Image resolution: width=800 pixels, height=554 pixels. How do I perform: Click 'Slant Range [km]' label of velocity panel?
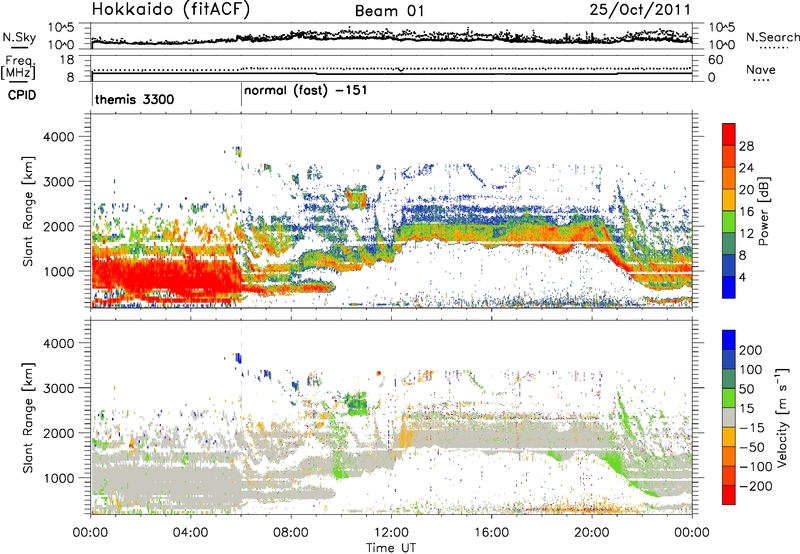pyautogui.click(x=28, y=418)
